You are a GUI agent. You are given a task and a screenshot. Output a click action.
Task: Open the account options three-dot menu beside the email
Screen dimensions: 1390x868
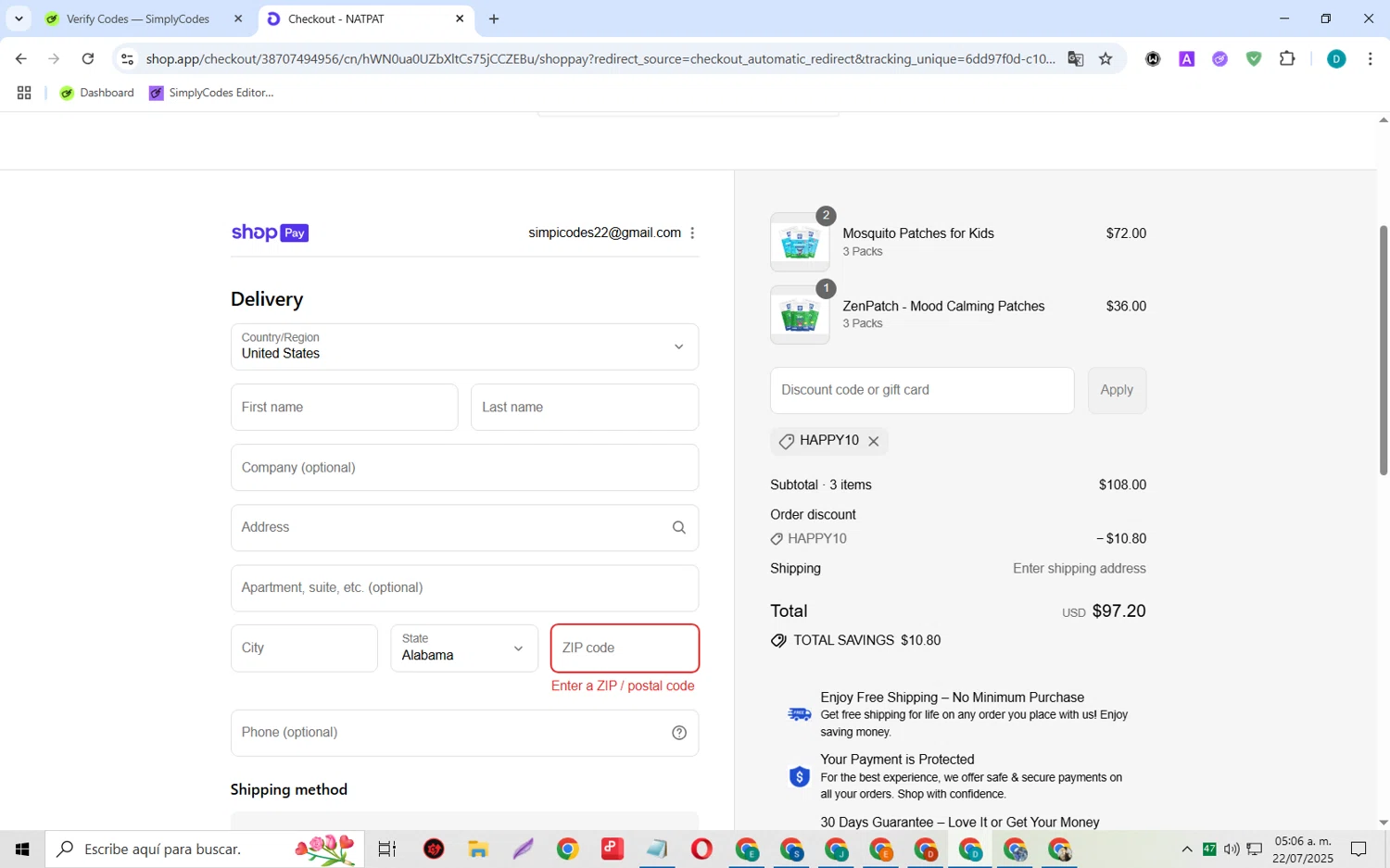coord(692,233)
